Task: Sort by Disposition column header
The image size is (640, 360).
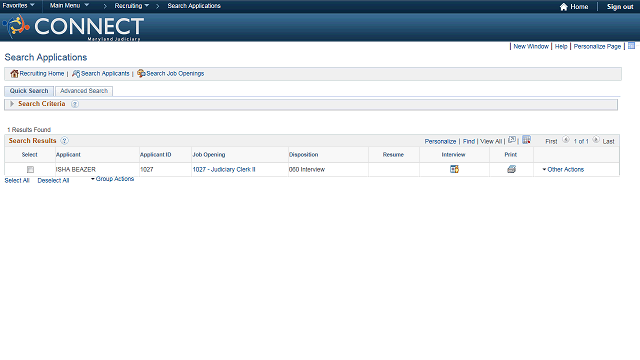Action: pyautogui.click(x=303, y=155)
